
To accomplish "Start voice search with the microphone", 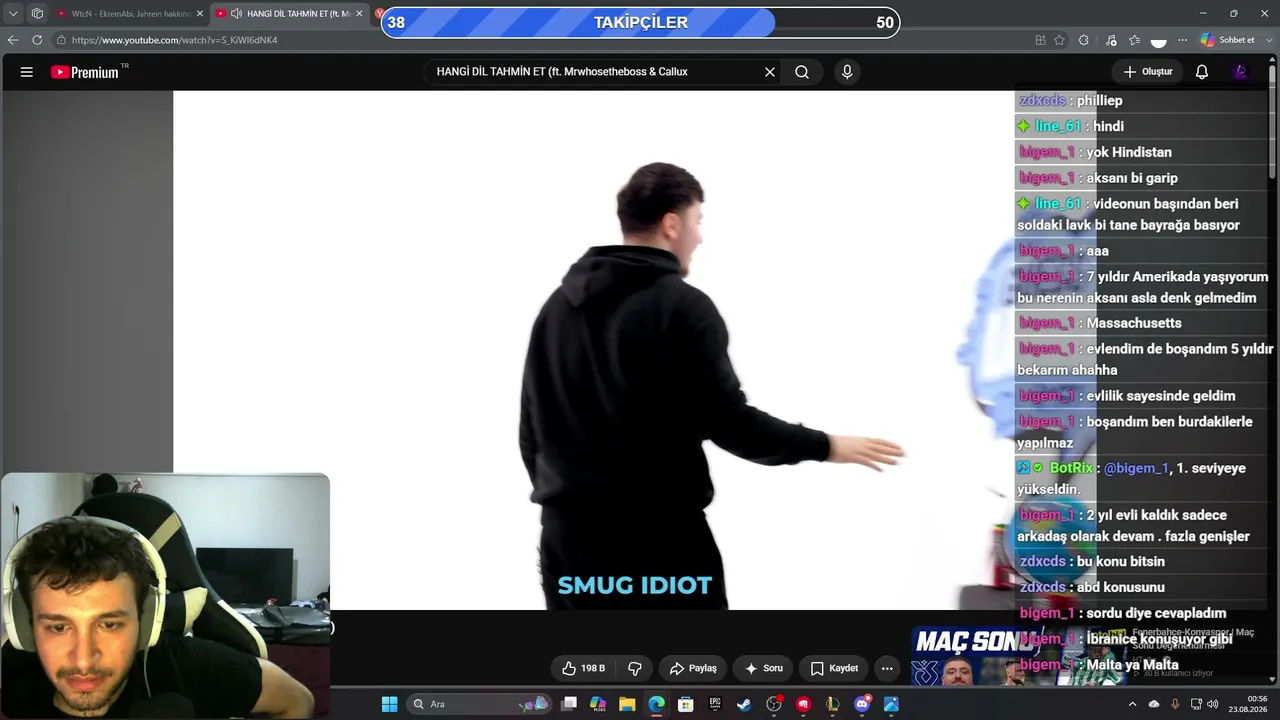I will 847,72.
